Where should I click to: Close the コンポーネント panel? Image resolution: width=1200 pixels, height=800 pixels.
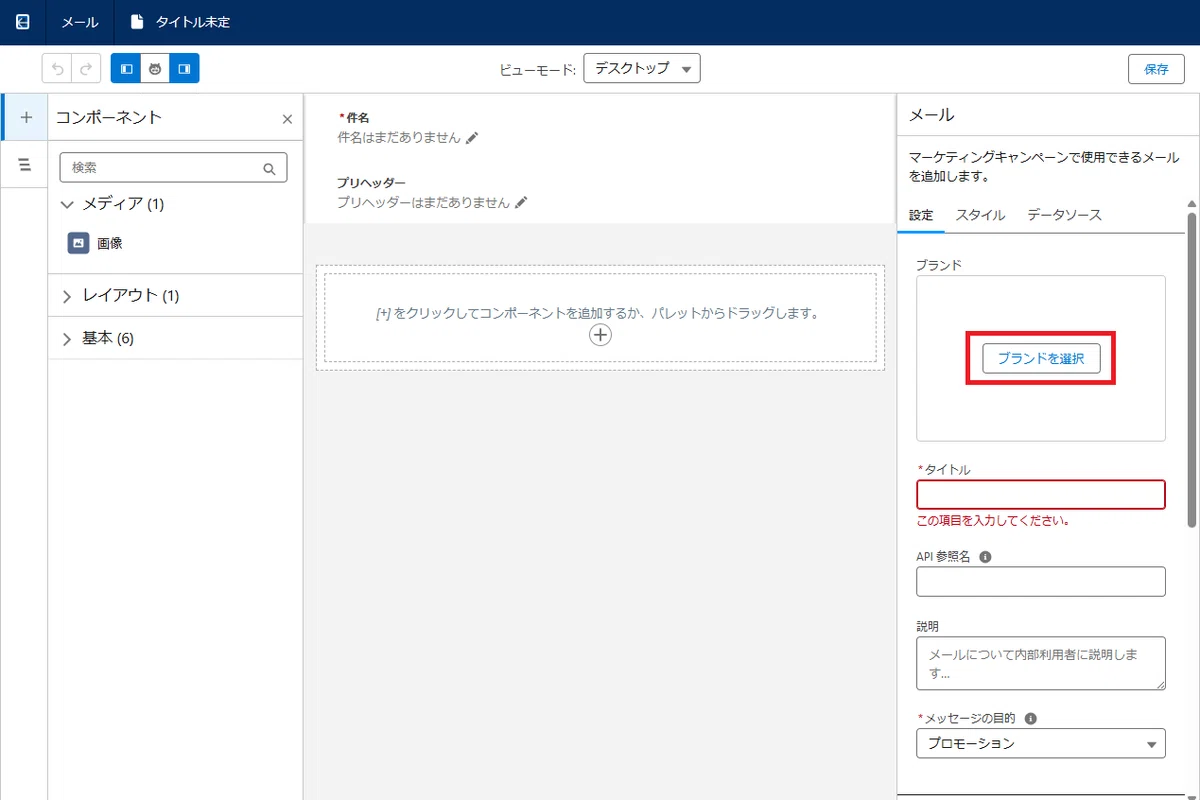point(287,119)
